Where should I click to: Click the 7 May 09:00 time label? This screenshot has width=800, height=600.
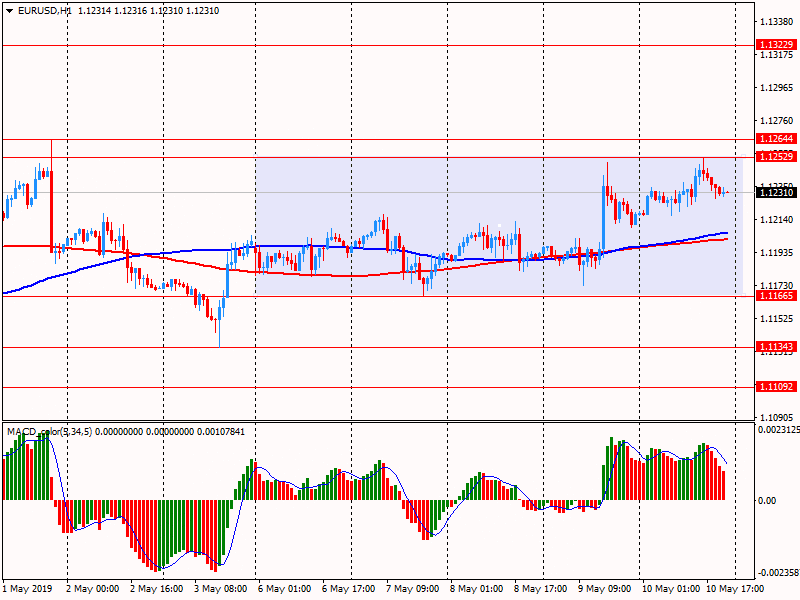pos(411,590)
